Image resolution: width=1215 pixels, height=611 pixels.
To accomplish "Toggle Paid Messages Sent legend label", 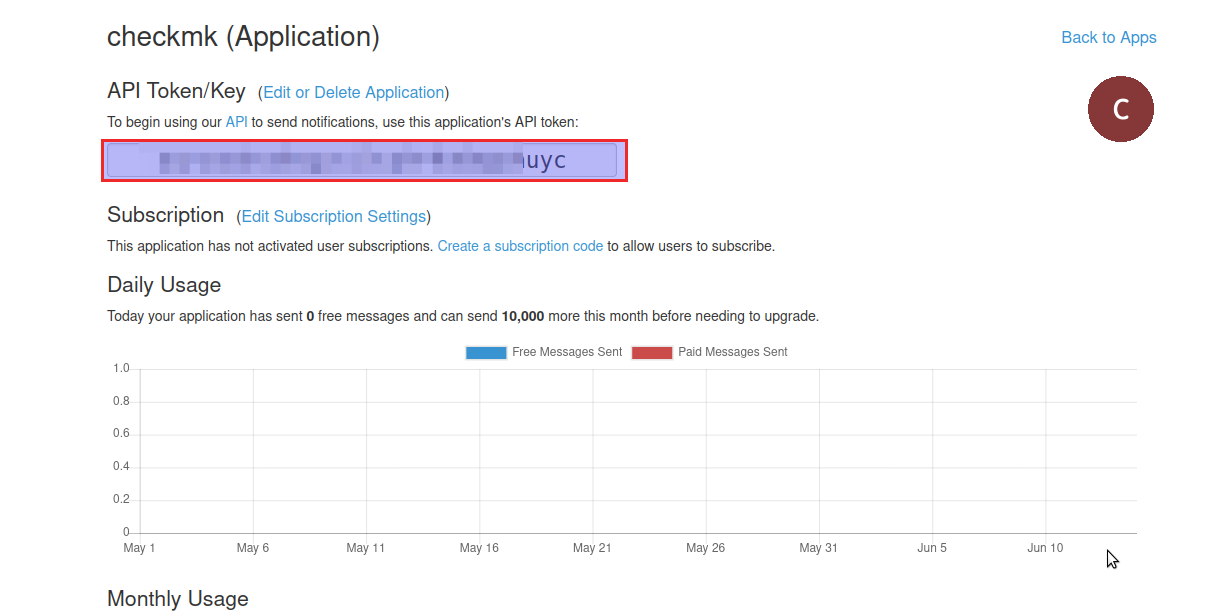I will 732,352.
